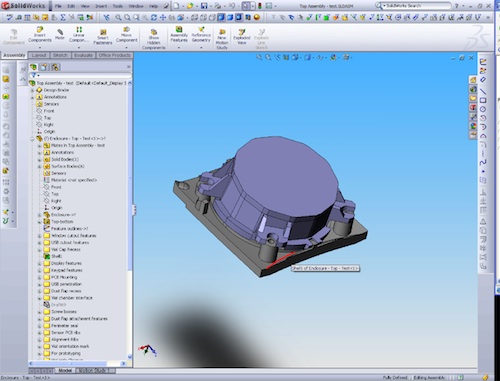Viewport: 500px width, 381px height.
Task: Open the FeatureManager design tree tab icon
Action: click(x=33, y=67)
